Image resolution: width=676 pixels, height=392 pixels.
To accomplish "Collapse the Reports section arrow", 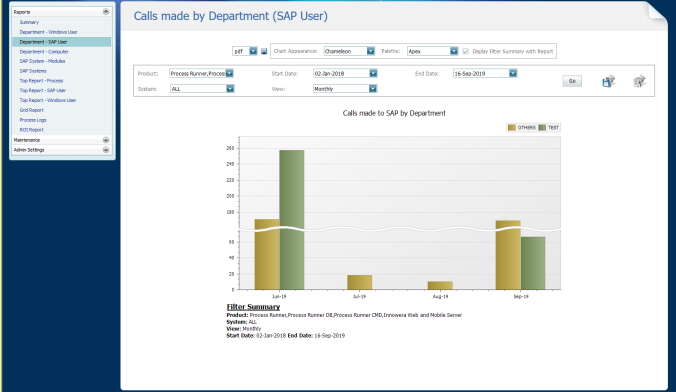I will coord(106,12).
